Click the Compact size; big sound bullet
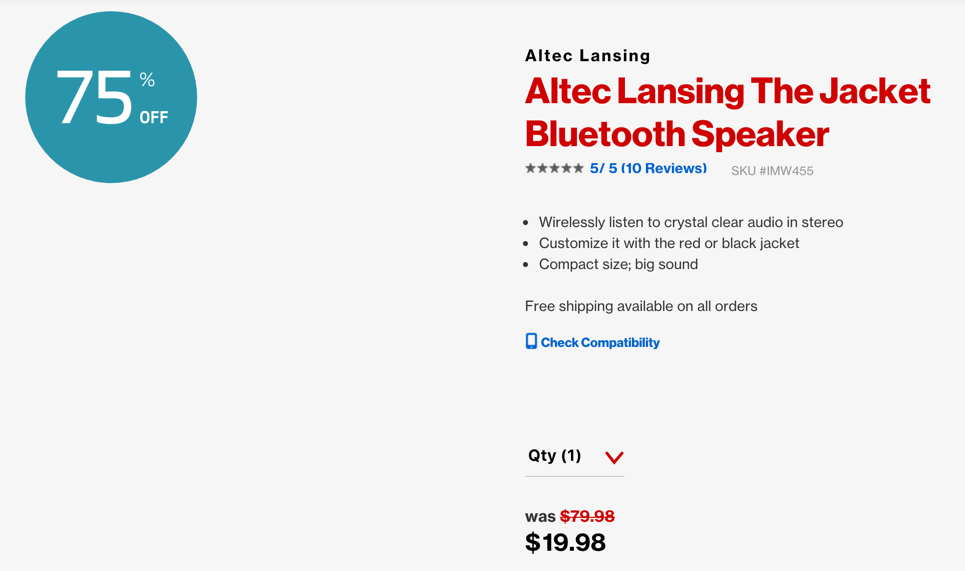 619,264
